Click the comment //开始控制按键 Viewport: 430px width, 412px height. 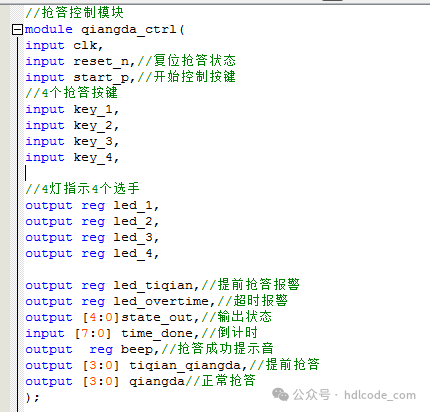(187, 77)
